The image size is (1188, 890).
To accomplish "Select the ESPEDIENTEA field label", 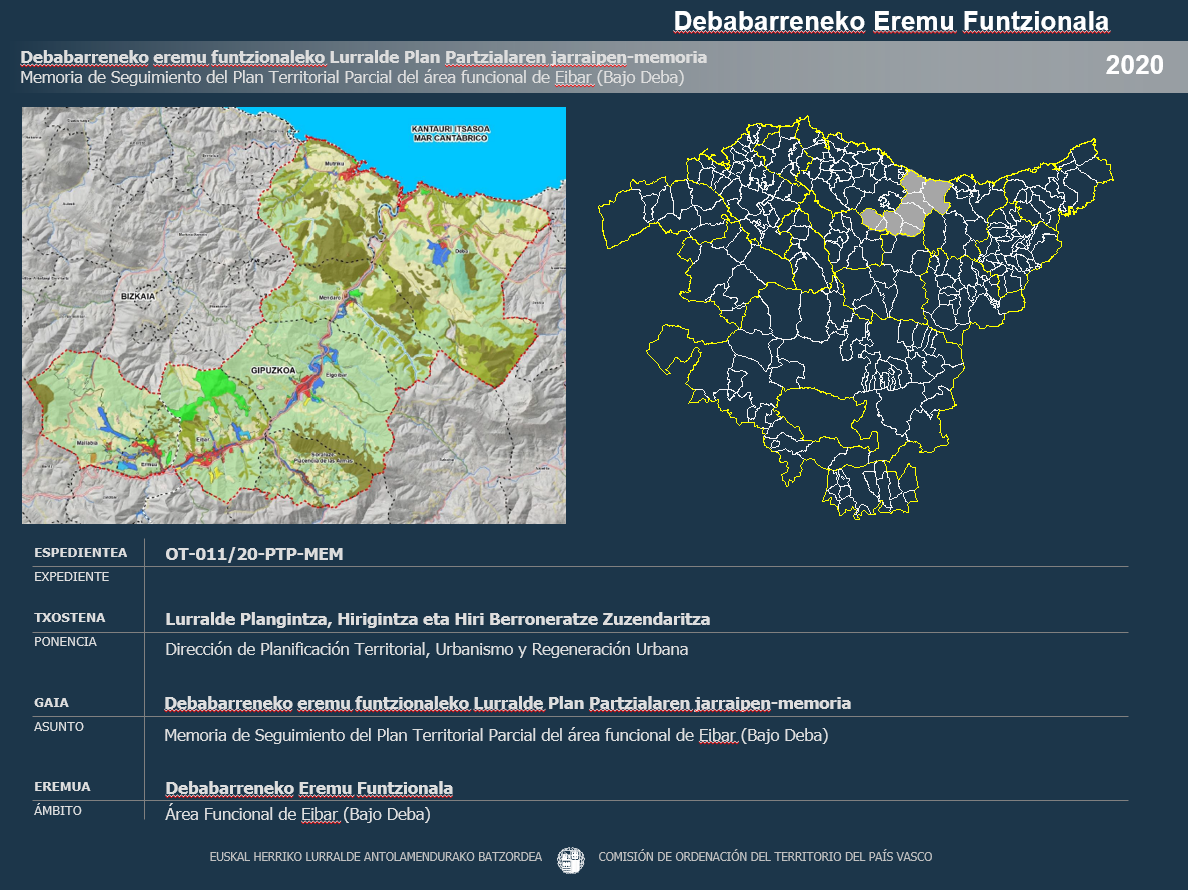I will click(x=81, y=552).
